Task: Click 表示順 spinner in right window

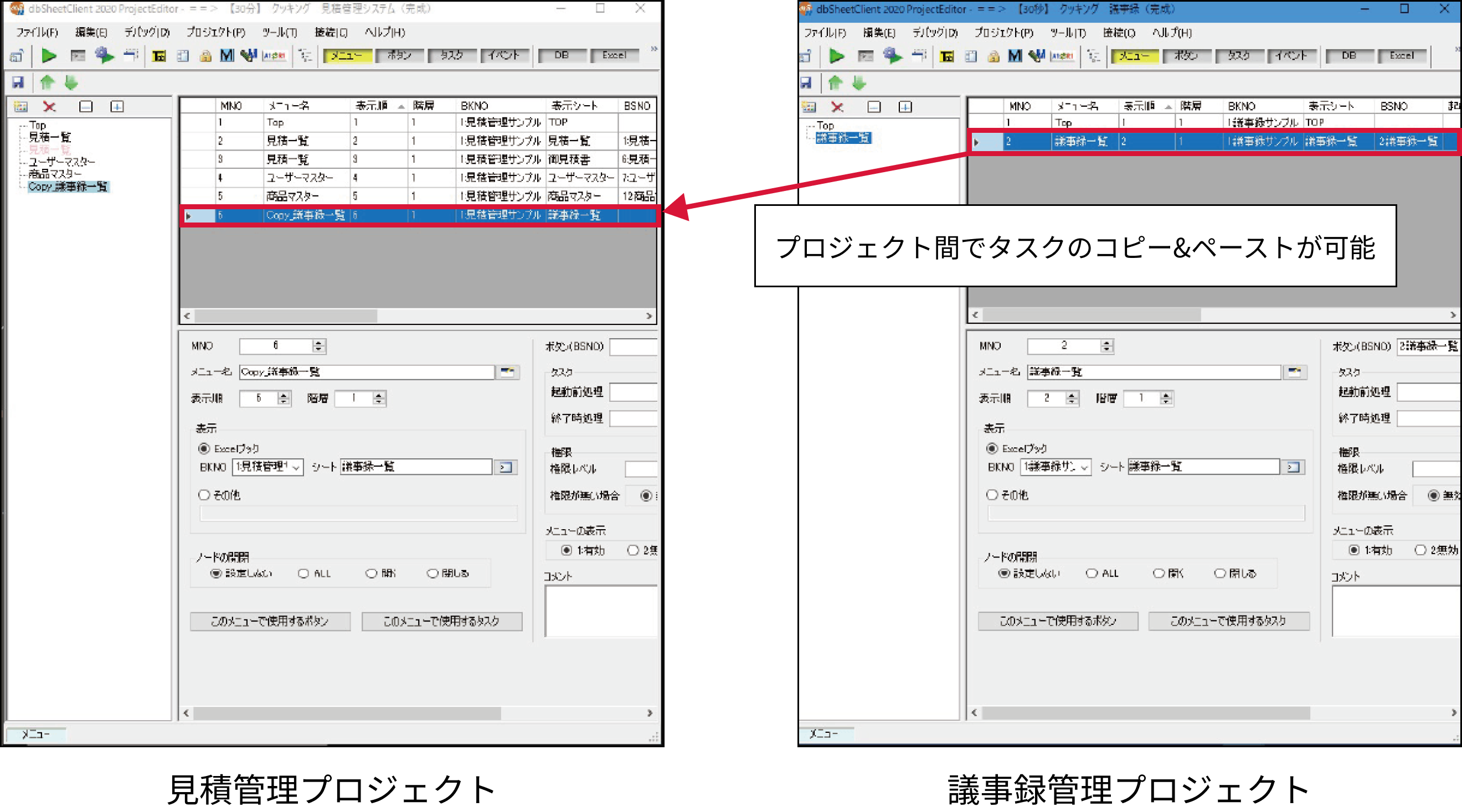Action: pos(1072,399)
